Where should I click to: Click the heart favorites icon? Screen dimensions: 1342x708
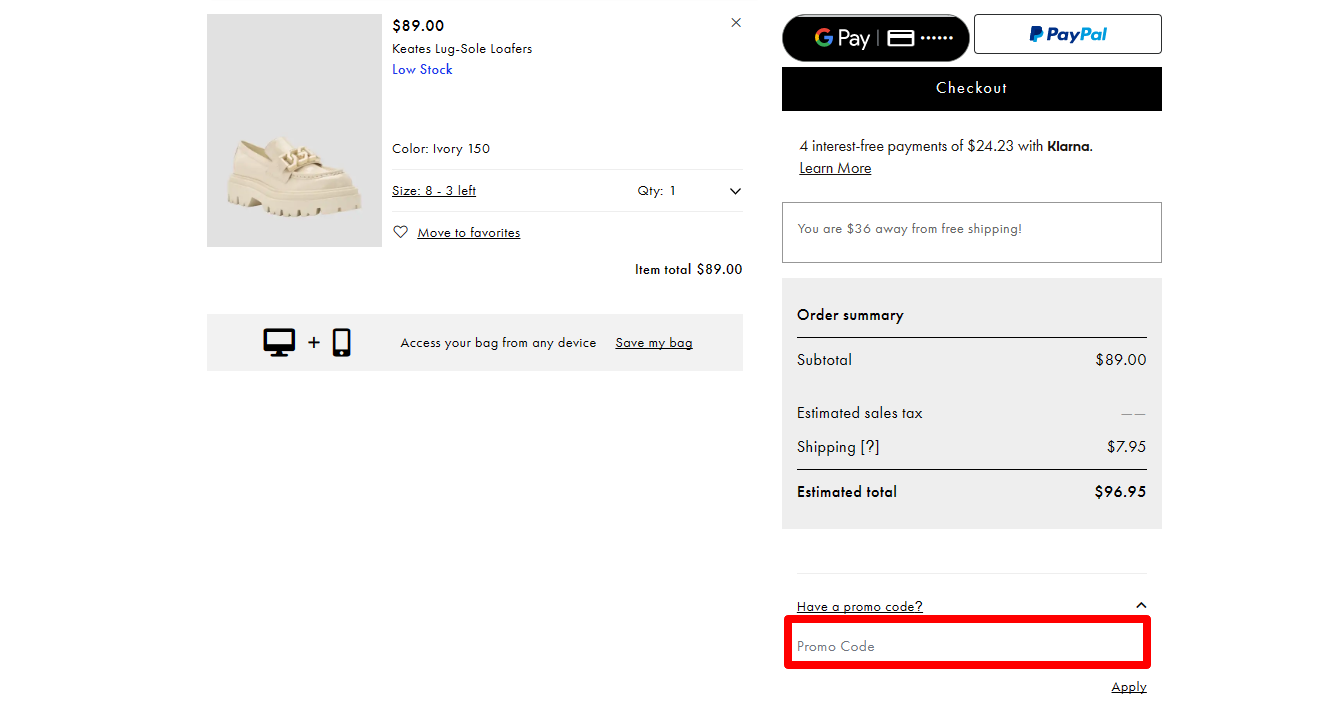pyautogui.click(x=400, y=232)
